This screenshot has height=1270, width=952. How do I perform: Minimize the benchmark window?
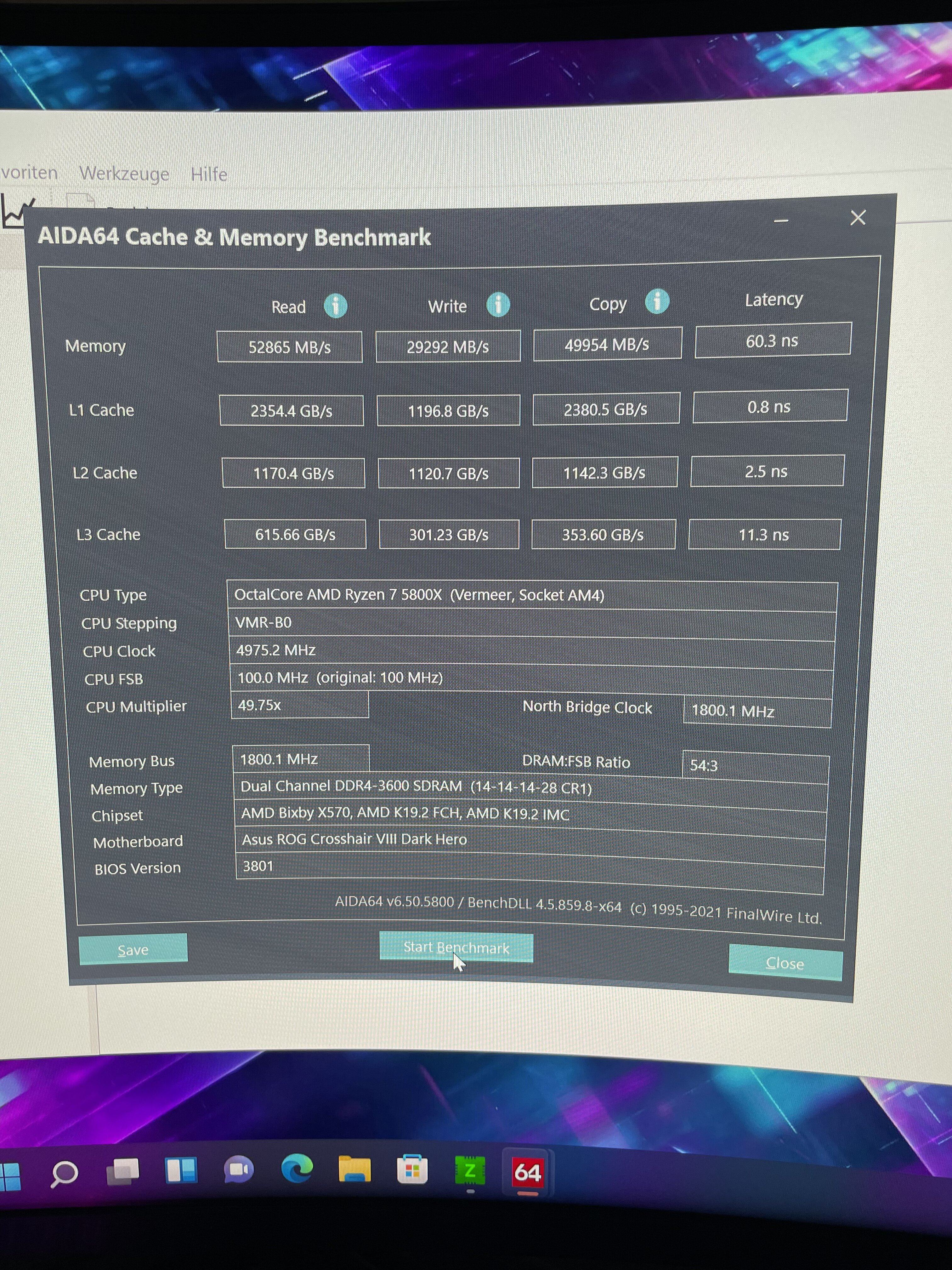(780, 221)
